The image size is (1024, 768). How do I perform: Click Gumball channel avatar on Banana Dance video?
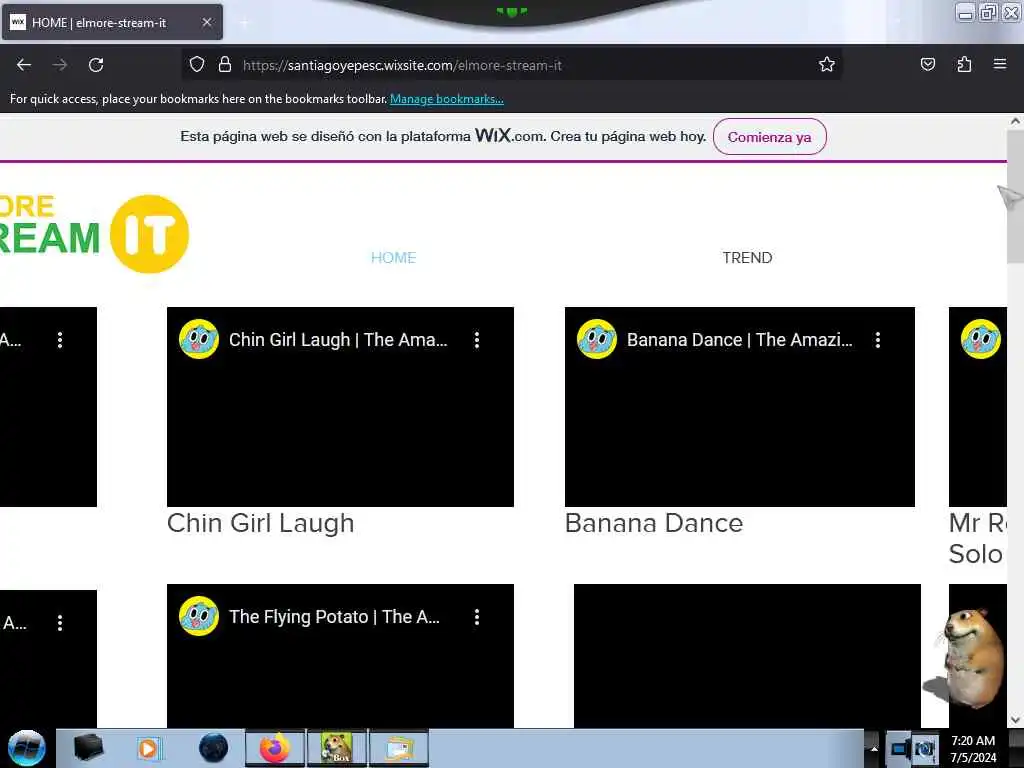597,339
